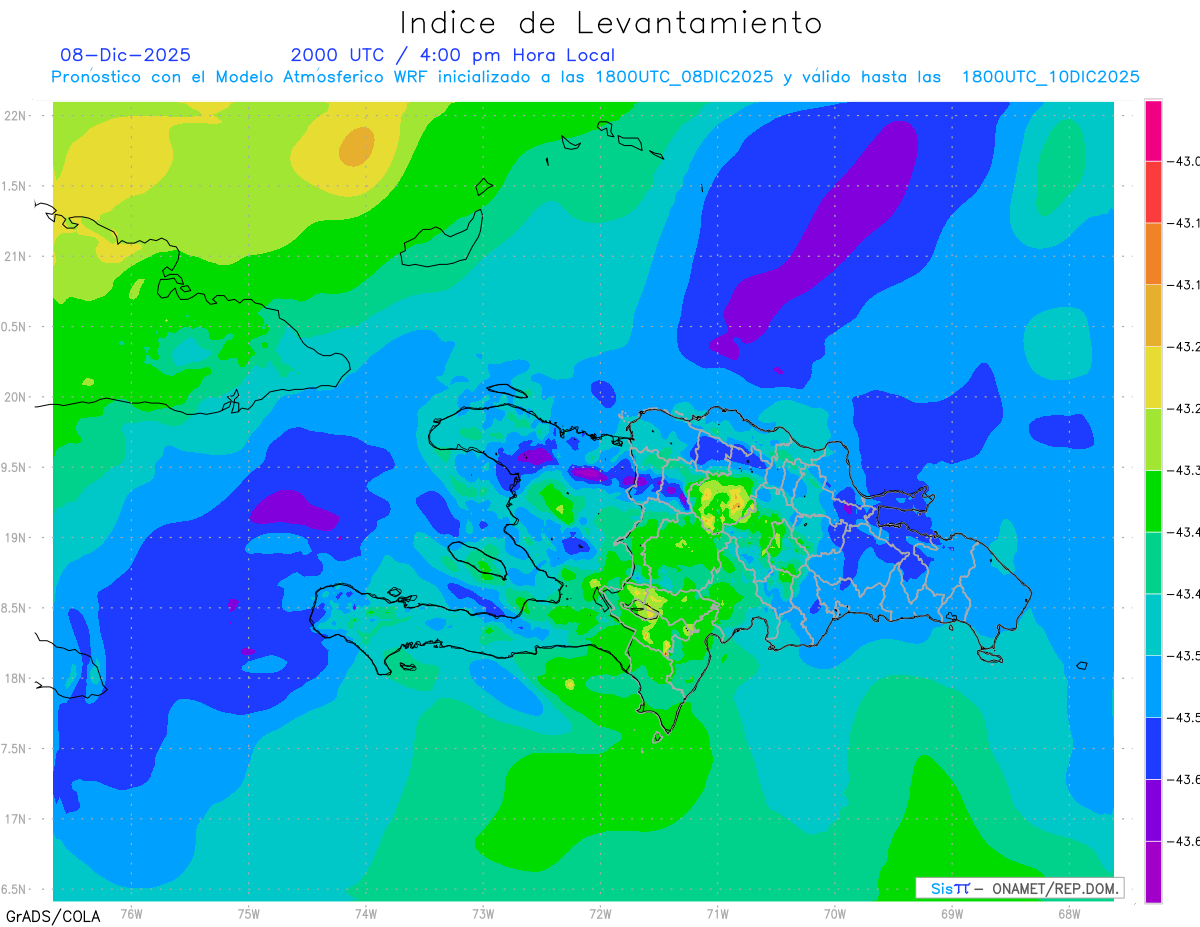Click the "71W" longitude label
The height and width of the screenshot is (927, 1200).
[717, 913]
